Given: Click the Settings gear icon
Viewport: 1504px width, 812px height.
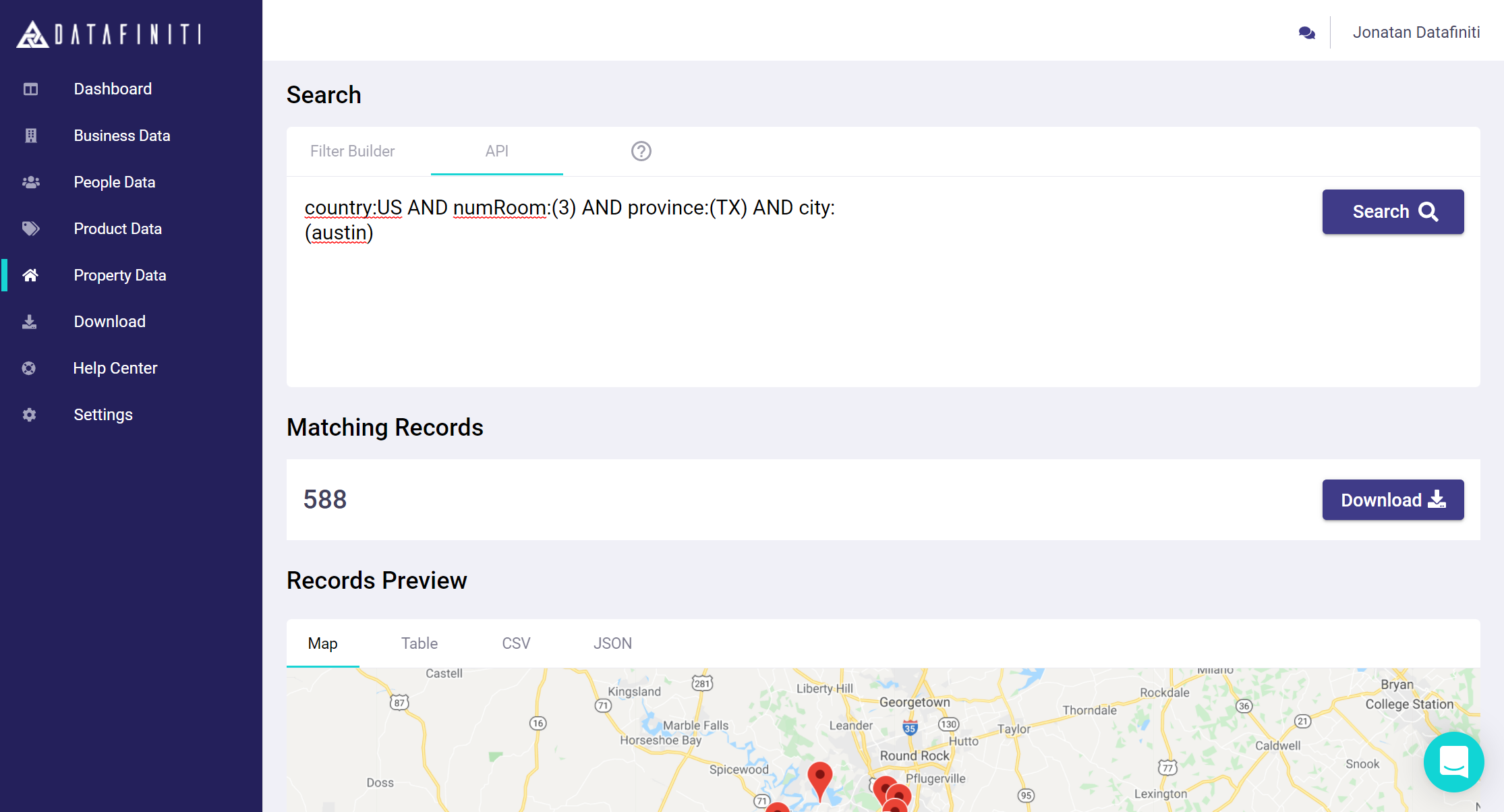Looking at the screenshot, I should [x=29, y=415].
